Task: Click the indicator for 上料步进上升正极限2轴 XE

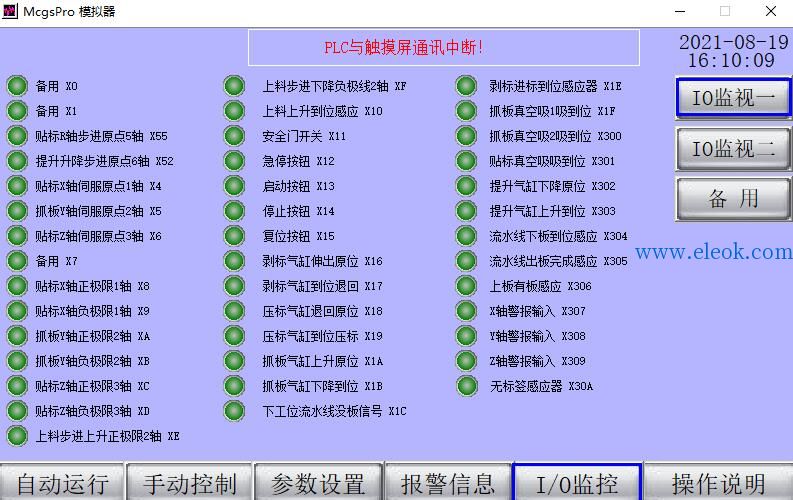Action: [x=17, y=436]
